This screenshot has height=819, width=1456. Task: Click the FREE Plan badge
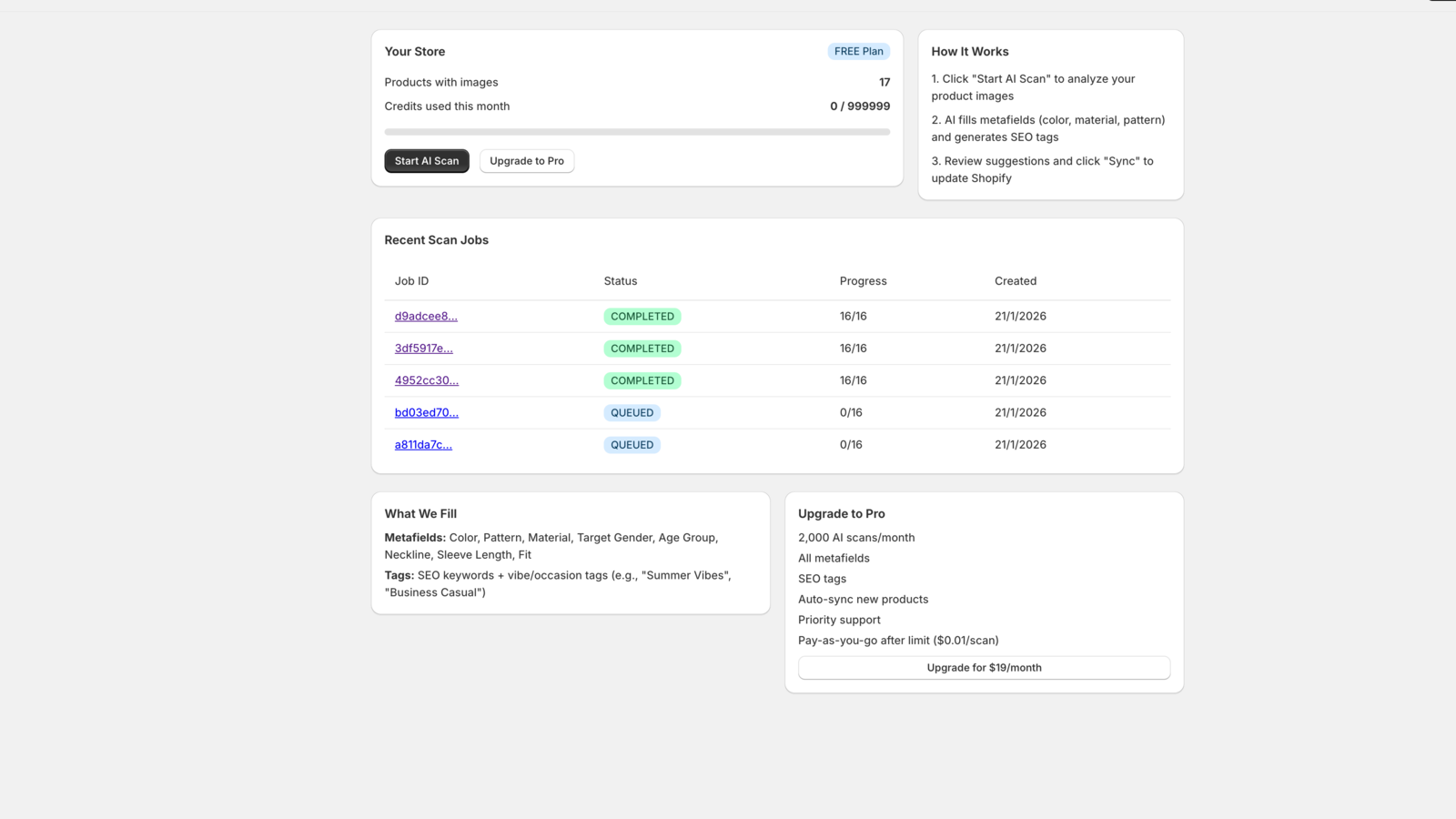858,52
